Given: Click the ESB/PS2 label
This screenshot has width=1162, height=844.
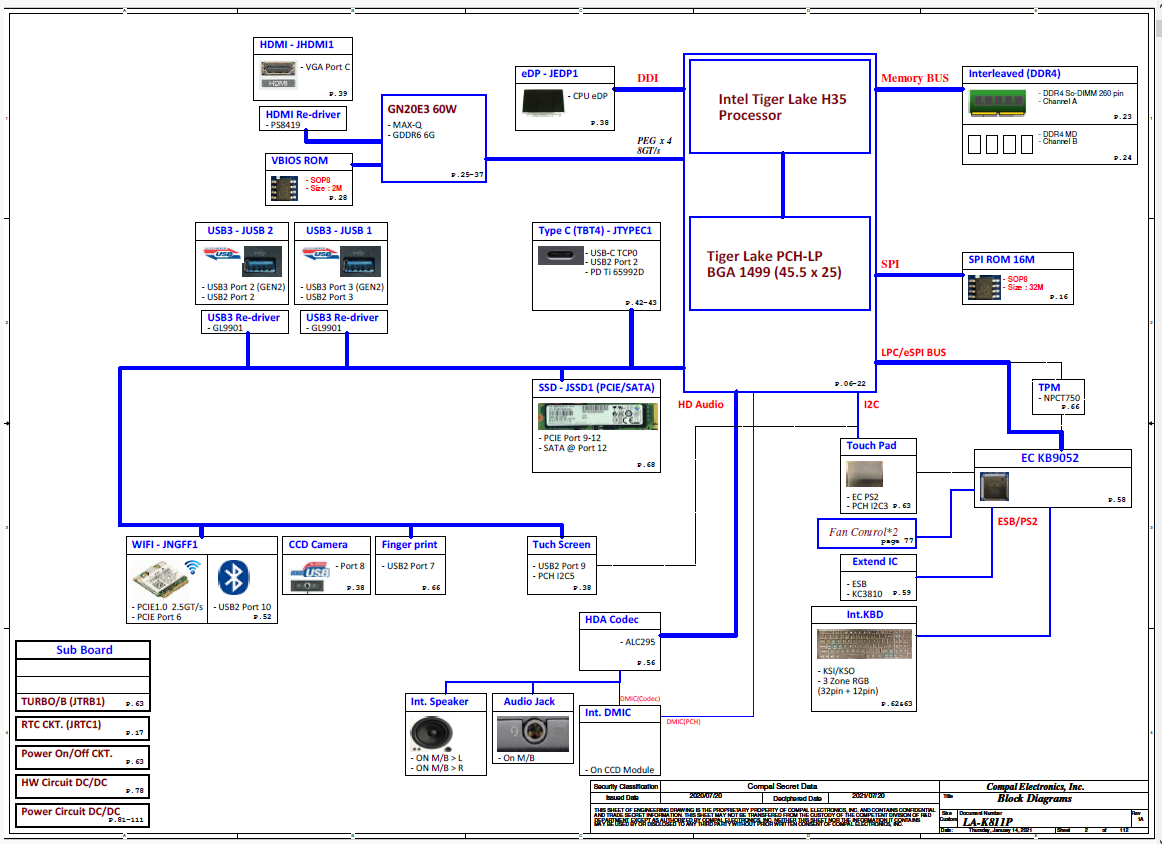Looking at the screenshot, I should pos(1017,522).
